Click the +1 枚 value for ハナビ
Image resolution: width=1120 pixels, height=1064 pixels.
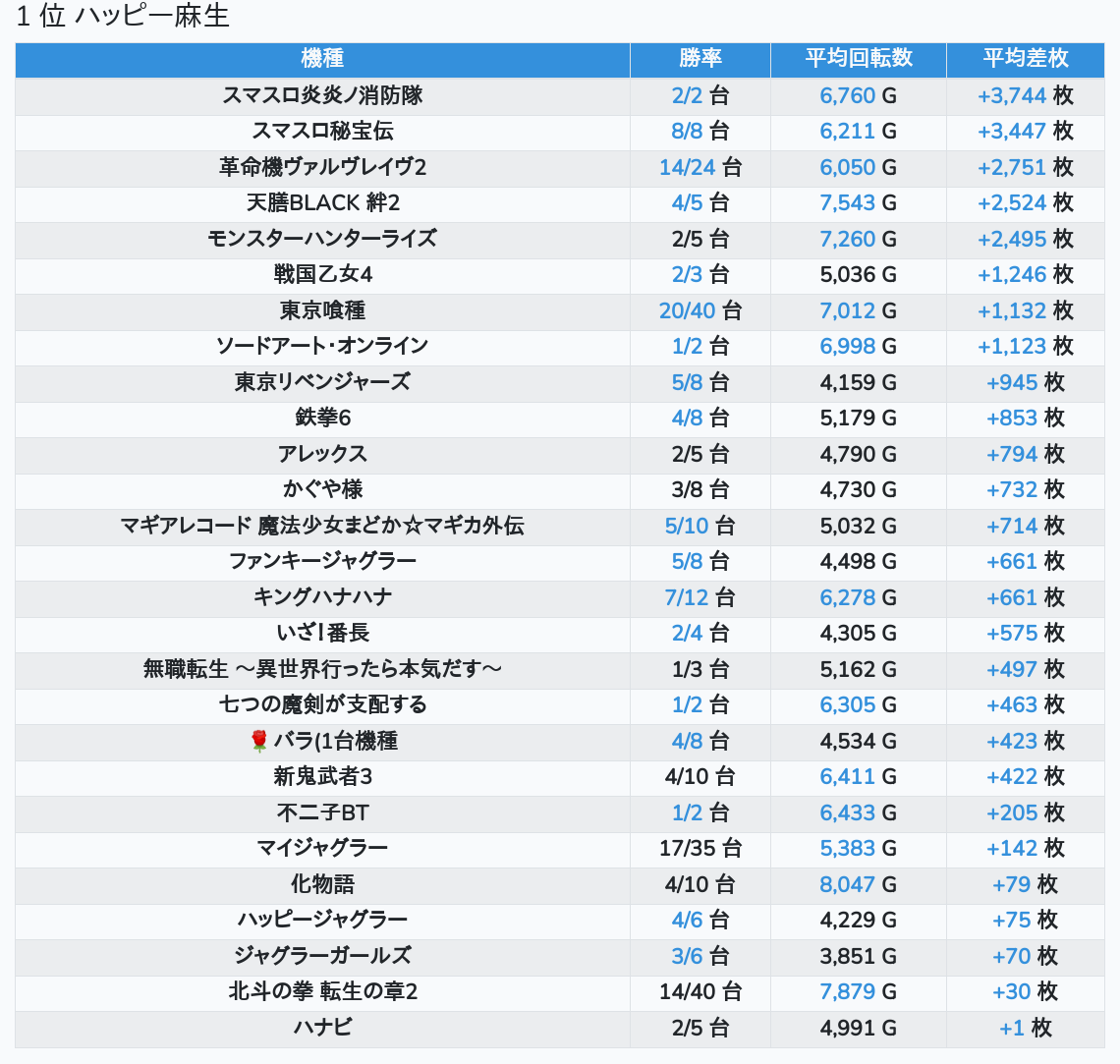pyautogui.click(x=1025, y=1028)
